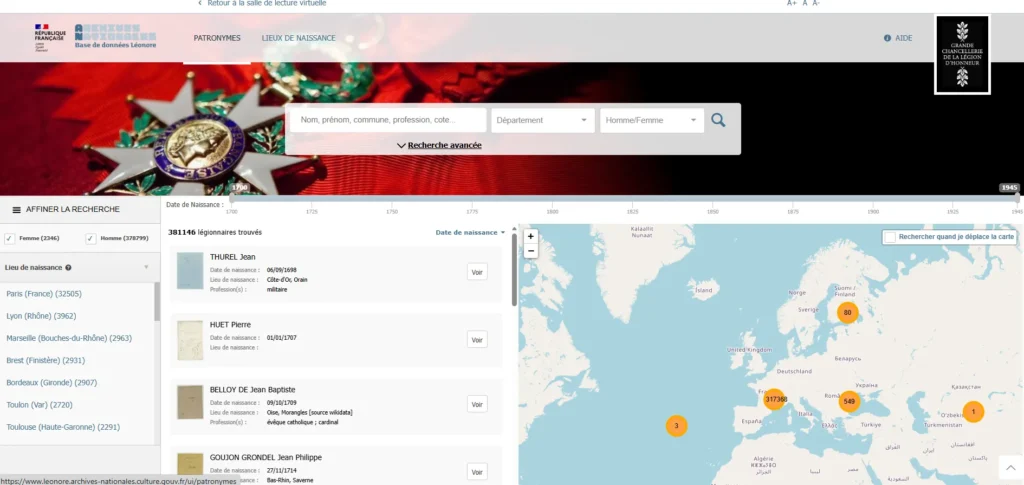Expand the Recherche avancée section
1024x485 pixels.
[439, 145]
